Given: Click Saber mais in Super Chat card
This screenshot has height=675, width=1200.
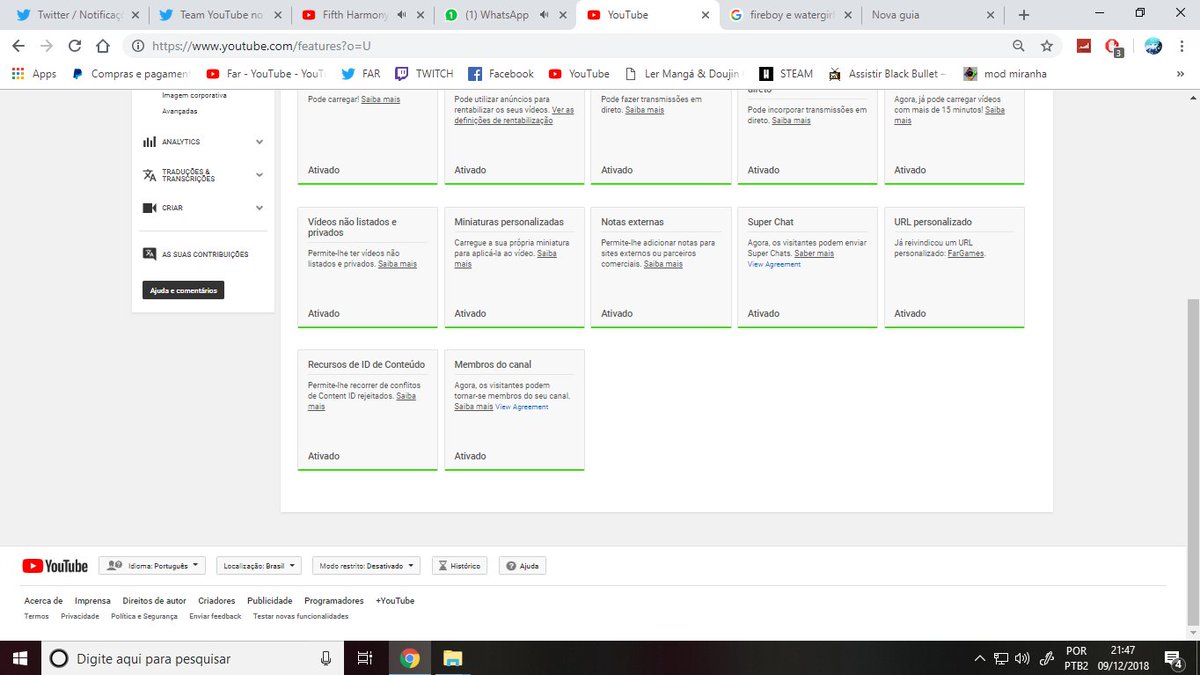Looking at the screenshot, I should [814, 254].
